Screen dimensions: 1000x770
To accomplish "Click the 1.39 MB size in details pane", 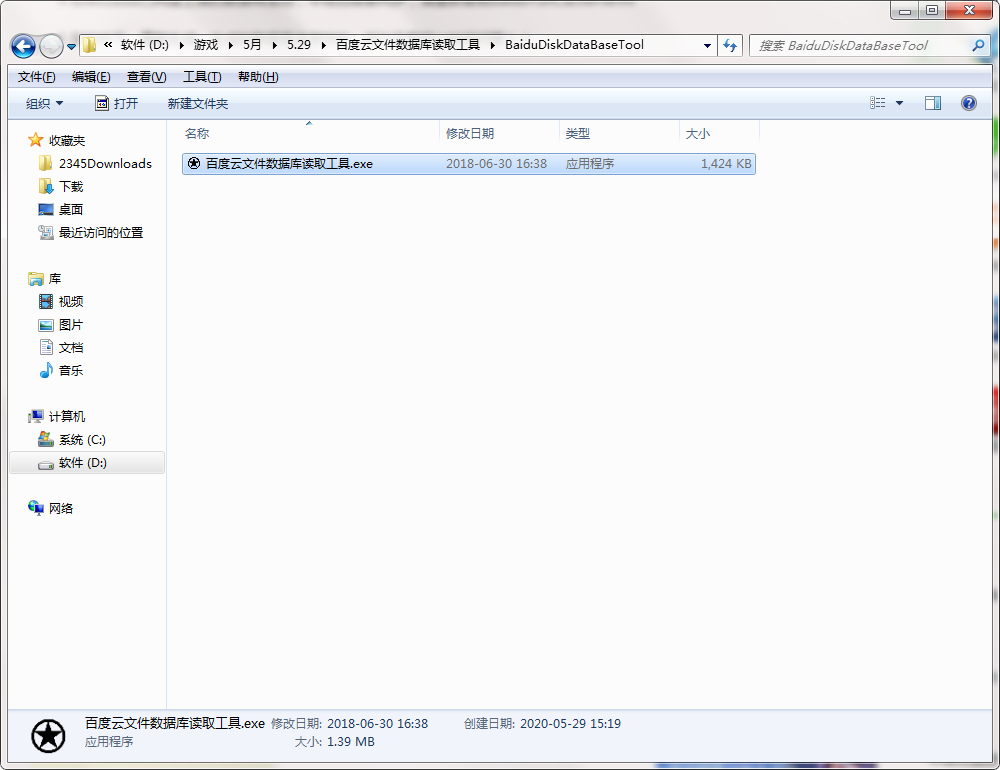I will point(351,742).
